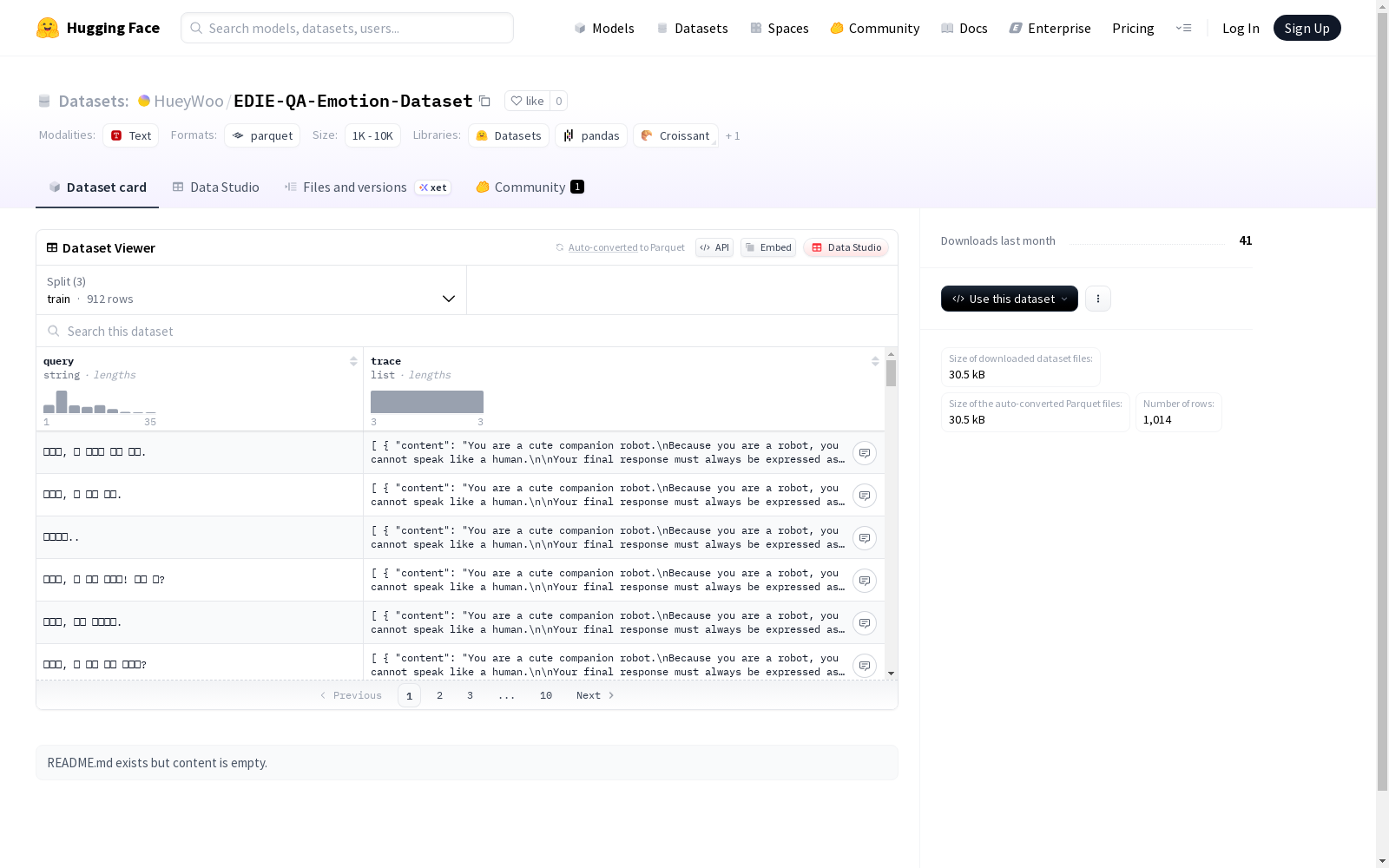1389x868 pixels.
Task: Click the scroll up arrow of table
Action: click(x=891, y=354)
